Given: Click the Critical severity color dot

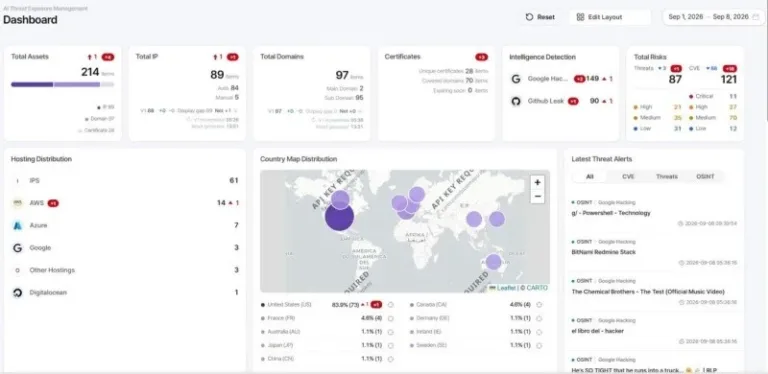Looking at the screenshot, I should [691, 96].
